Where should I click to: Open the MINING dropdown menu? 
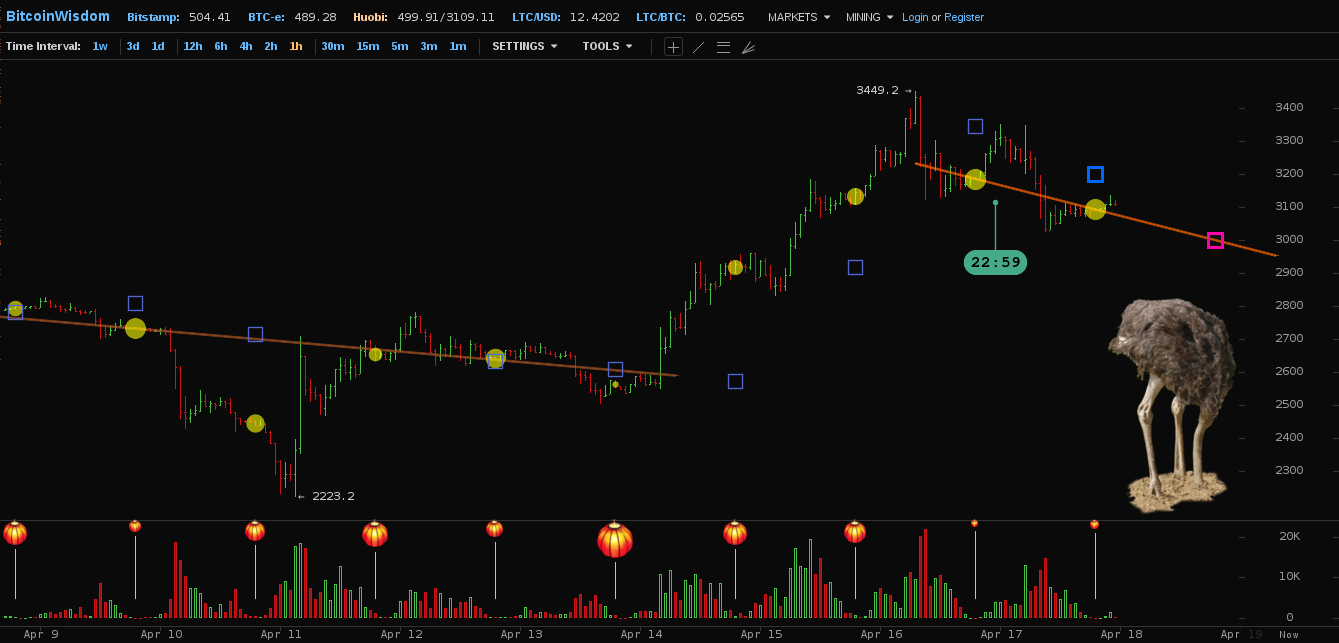pyautogui.click(x=869, y=17)
